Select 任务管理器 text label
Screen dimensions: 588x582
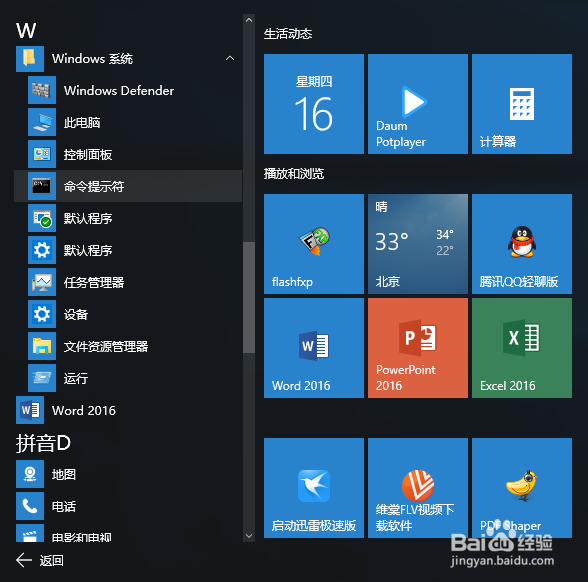(94, 282)
